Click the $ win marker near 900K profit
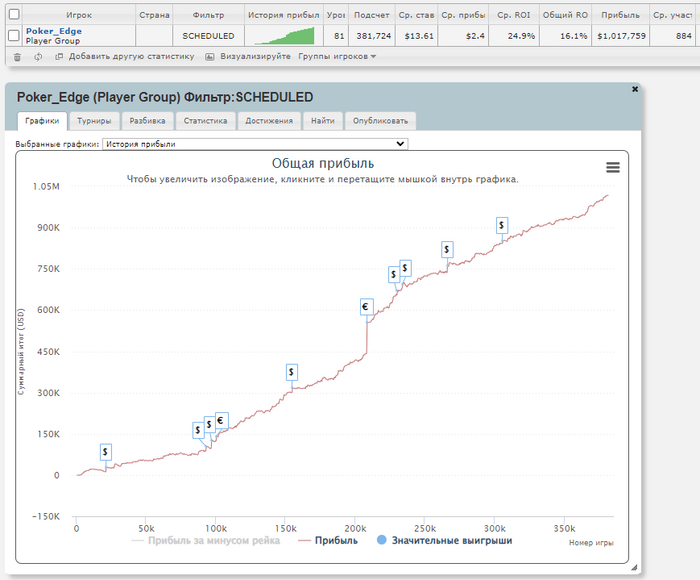Screen dimensions: 700x580 point(502,225)
